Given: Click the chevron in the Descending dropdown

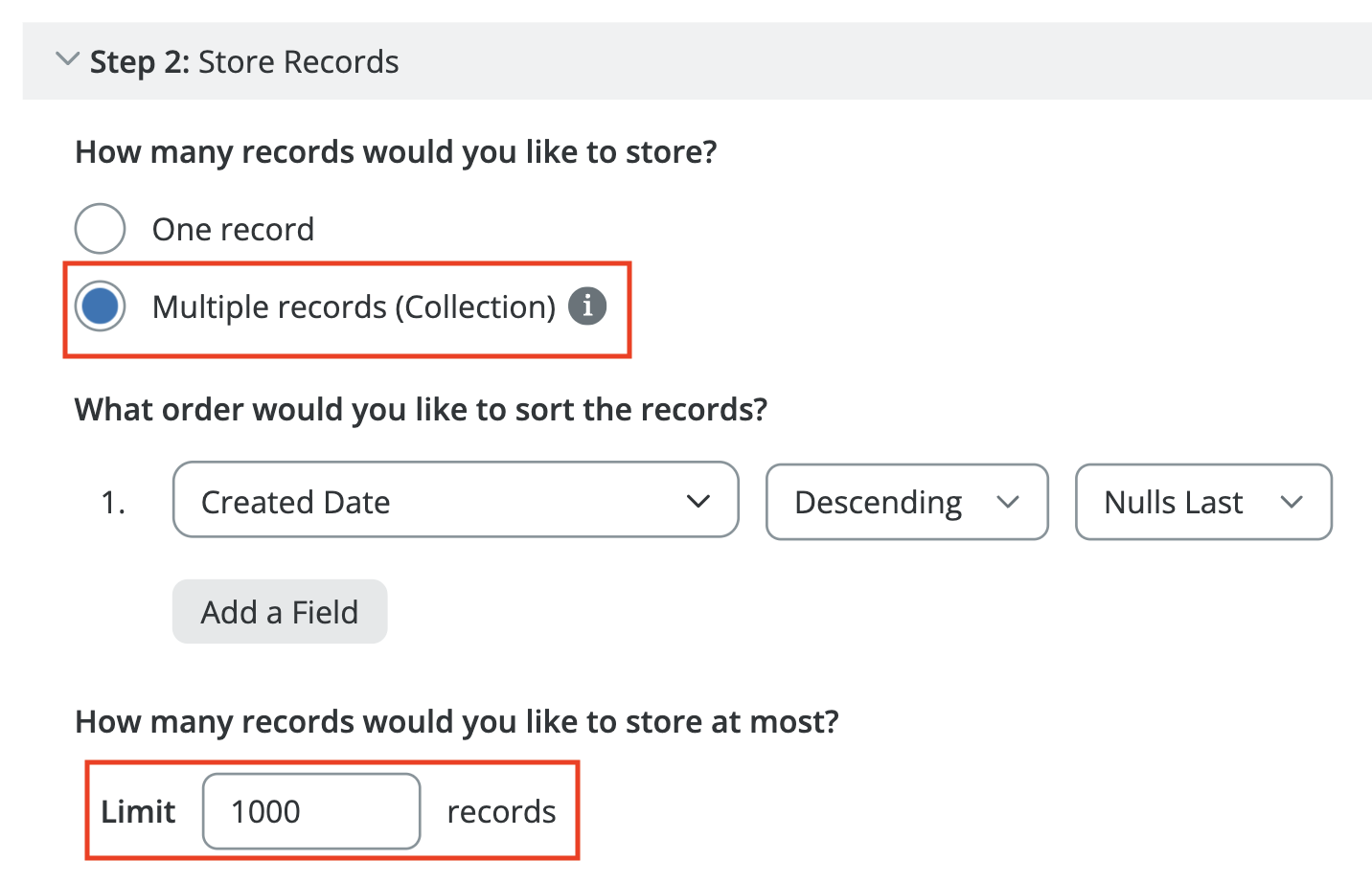Looking at the screenshot, I should (1008, 502).
